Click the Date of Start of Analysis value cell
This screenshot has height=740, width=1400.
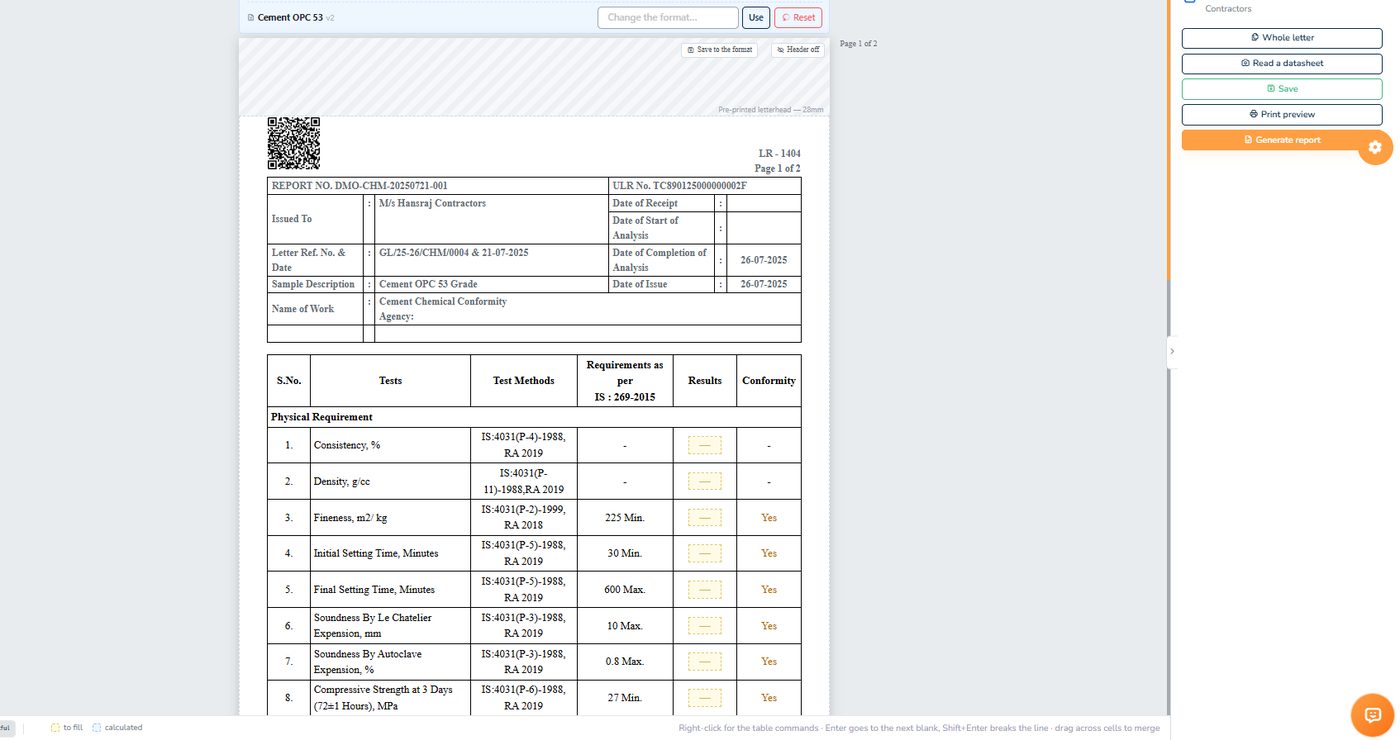click(x=764, y=228)
